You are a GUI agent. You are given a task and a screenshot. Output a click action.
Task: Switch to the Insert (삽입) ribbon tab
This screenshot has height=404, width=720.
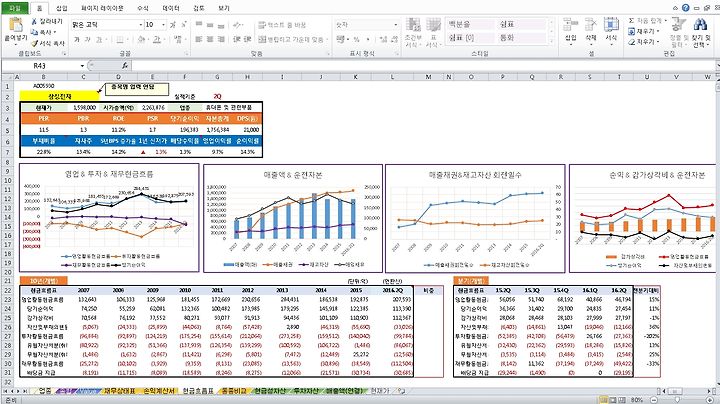[x=62, y=8]
